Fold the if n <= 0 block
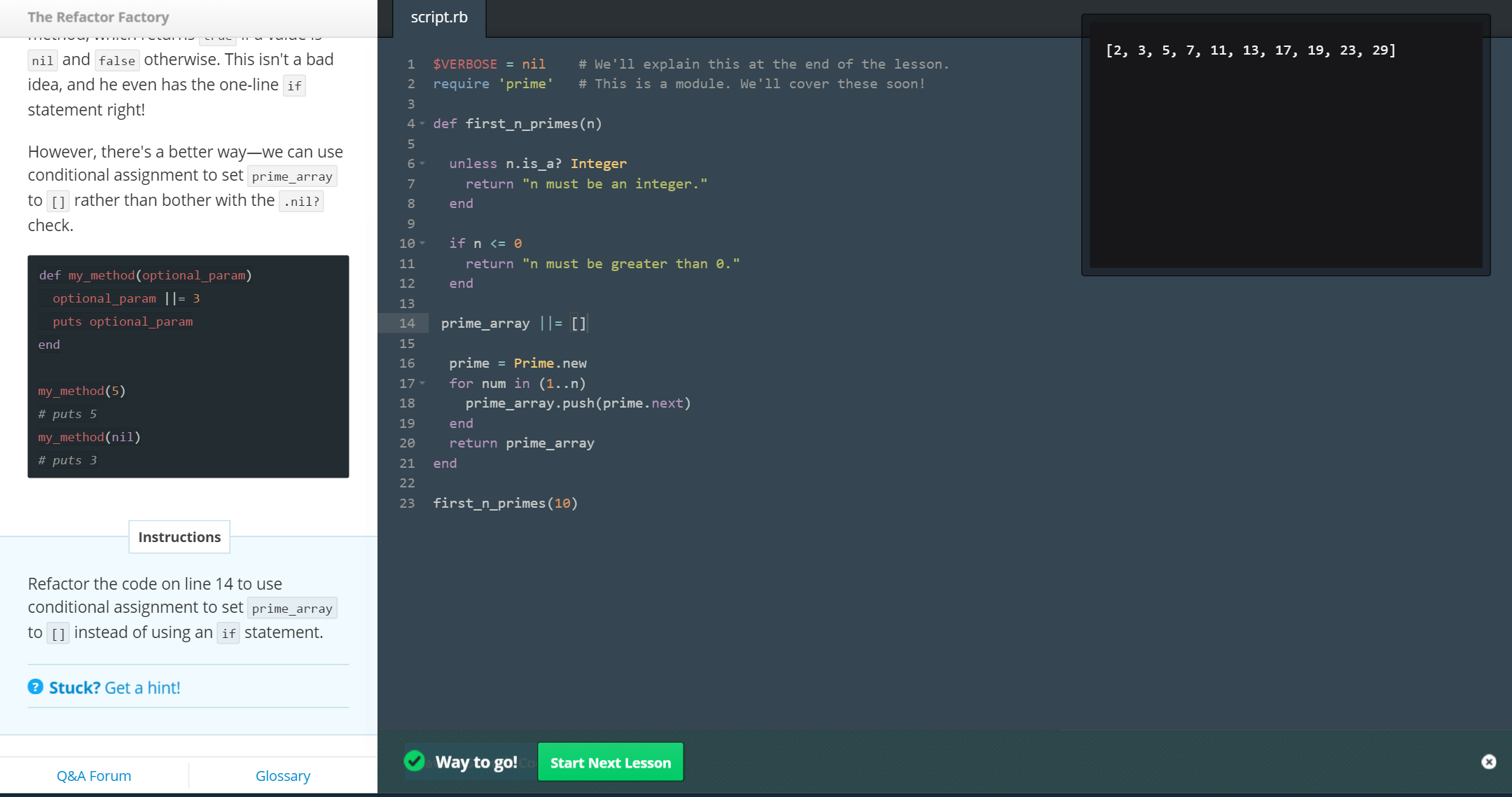Image resolution: width=1512 pixels, height=797 pixels. [422, 244]
